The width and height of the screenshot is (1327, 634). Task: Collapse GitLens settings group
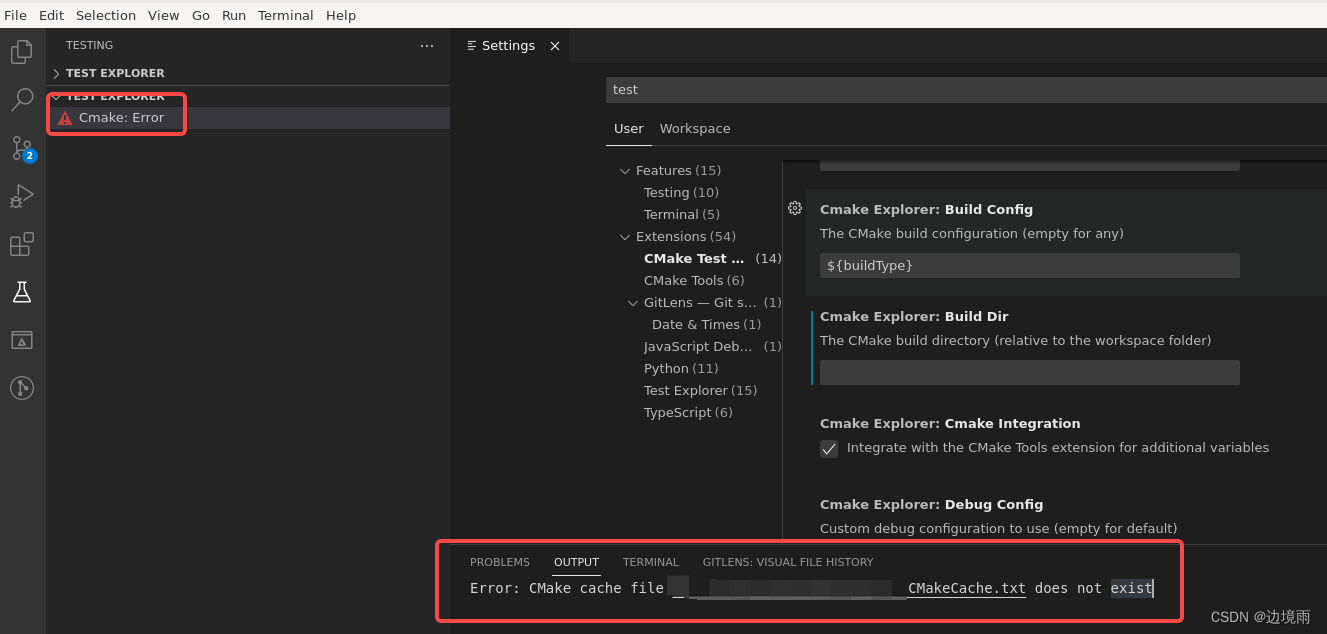pyautogui.click(x=632, y=302)
